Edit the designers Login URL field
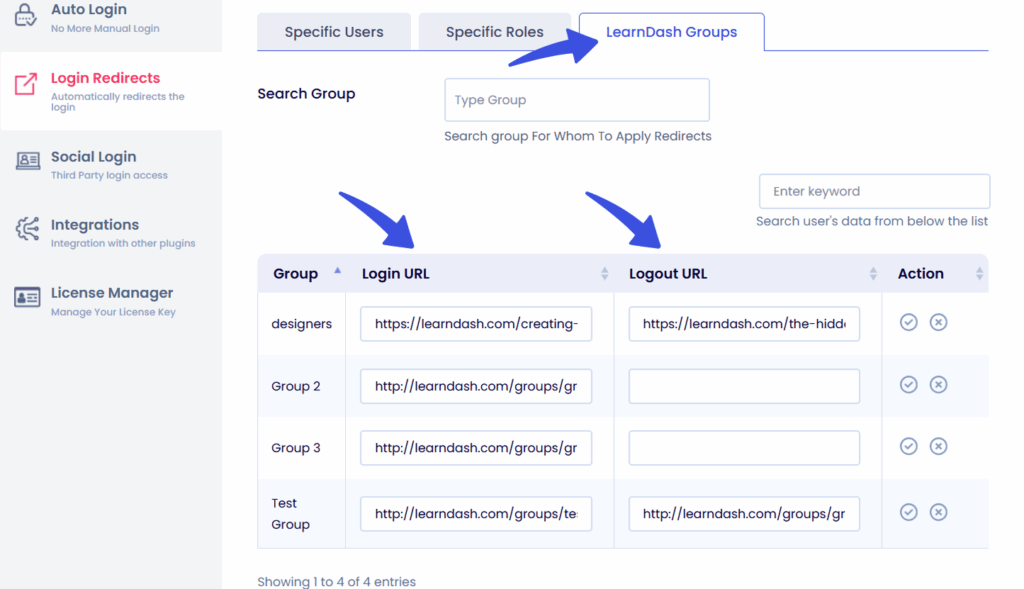 pyautogui.click(x=476, y=324)
